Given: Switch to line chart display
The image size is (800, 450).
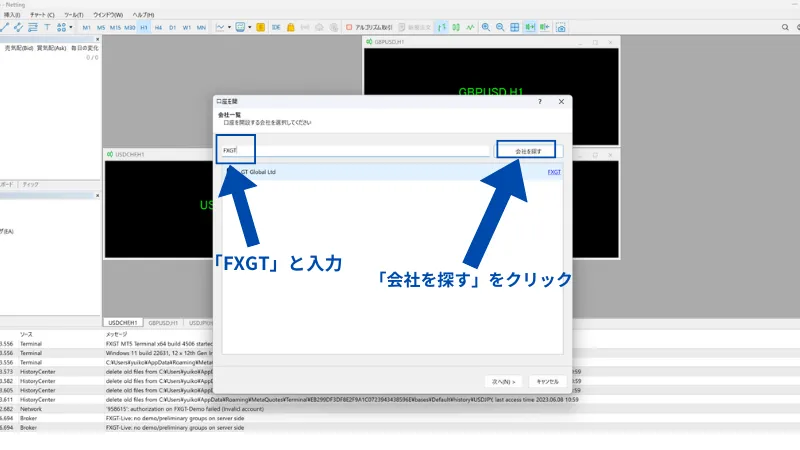Looking at the screenshot, I should click(470, 28).
